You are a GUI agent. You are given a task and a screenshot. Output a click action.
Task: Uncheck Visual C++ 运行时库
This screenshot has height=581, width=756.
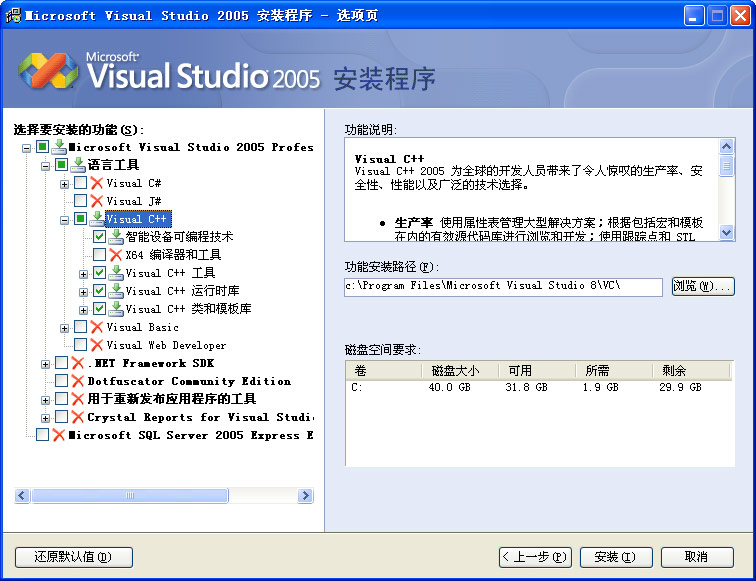pyautogui.click(x=99, y=290)
